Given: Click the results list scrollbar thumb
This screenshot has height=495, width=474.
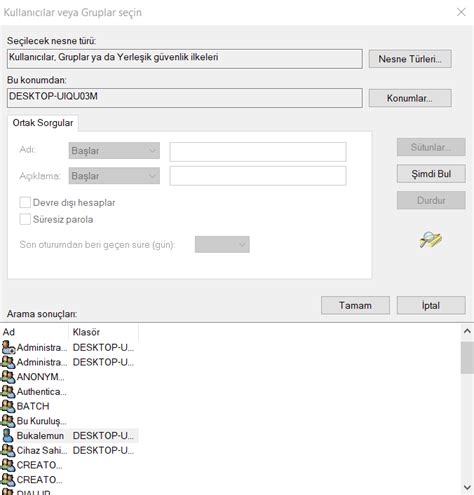Looking at the screenshot, I should (x=467, y=358).
